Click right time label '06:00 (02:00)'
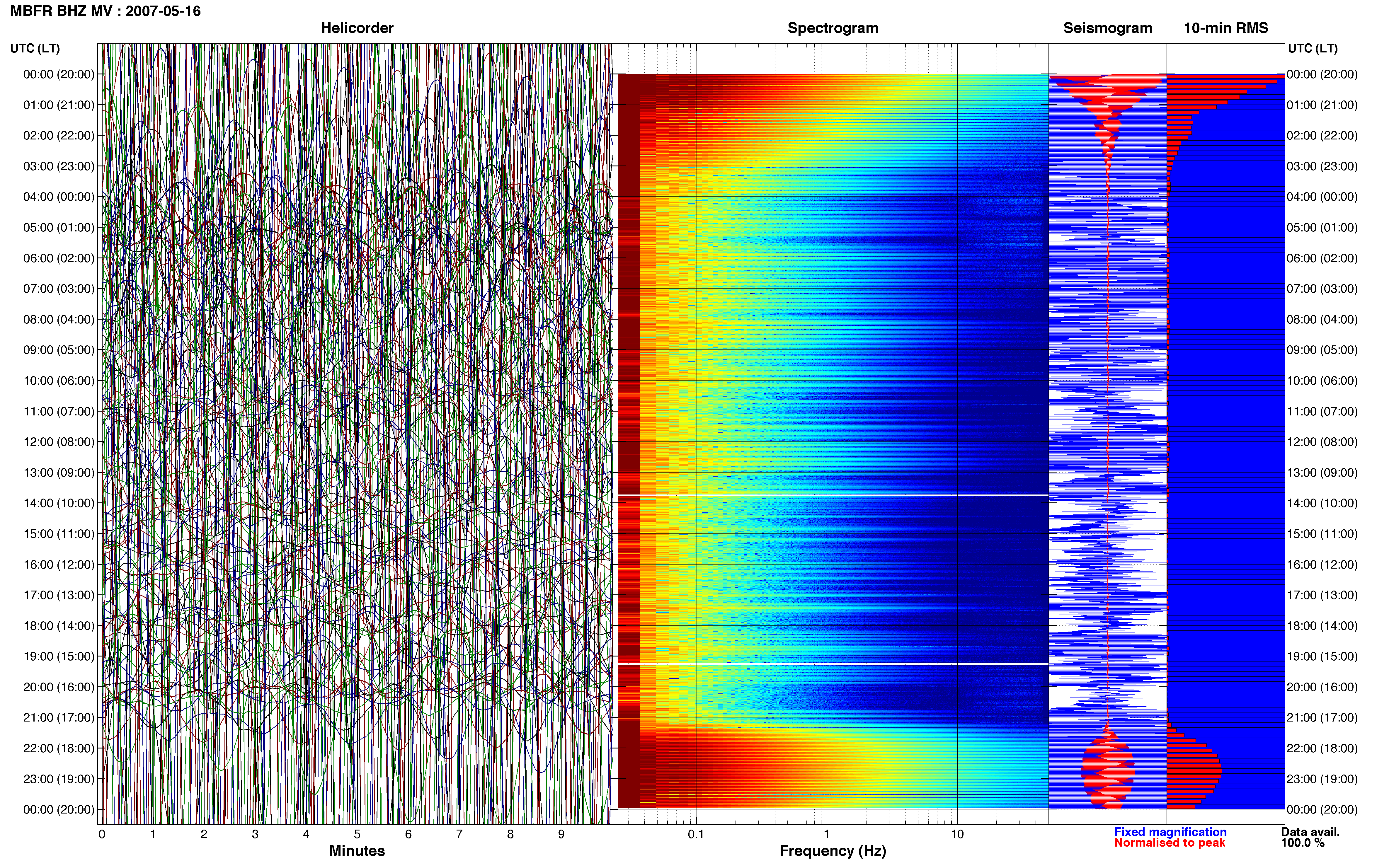Image resolution: width=1389 pixels, height=868 pixels. click(1322, 258)
